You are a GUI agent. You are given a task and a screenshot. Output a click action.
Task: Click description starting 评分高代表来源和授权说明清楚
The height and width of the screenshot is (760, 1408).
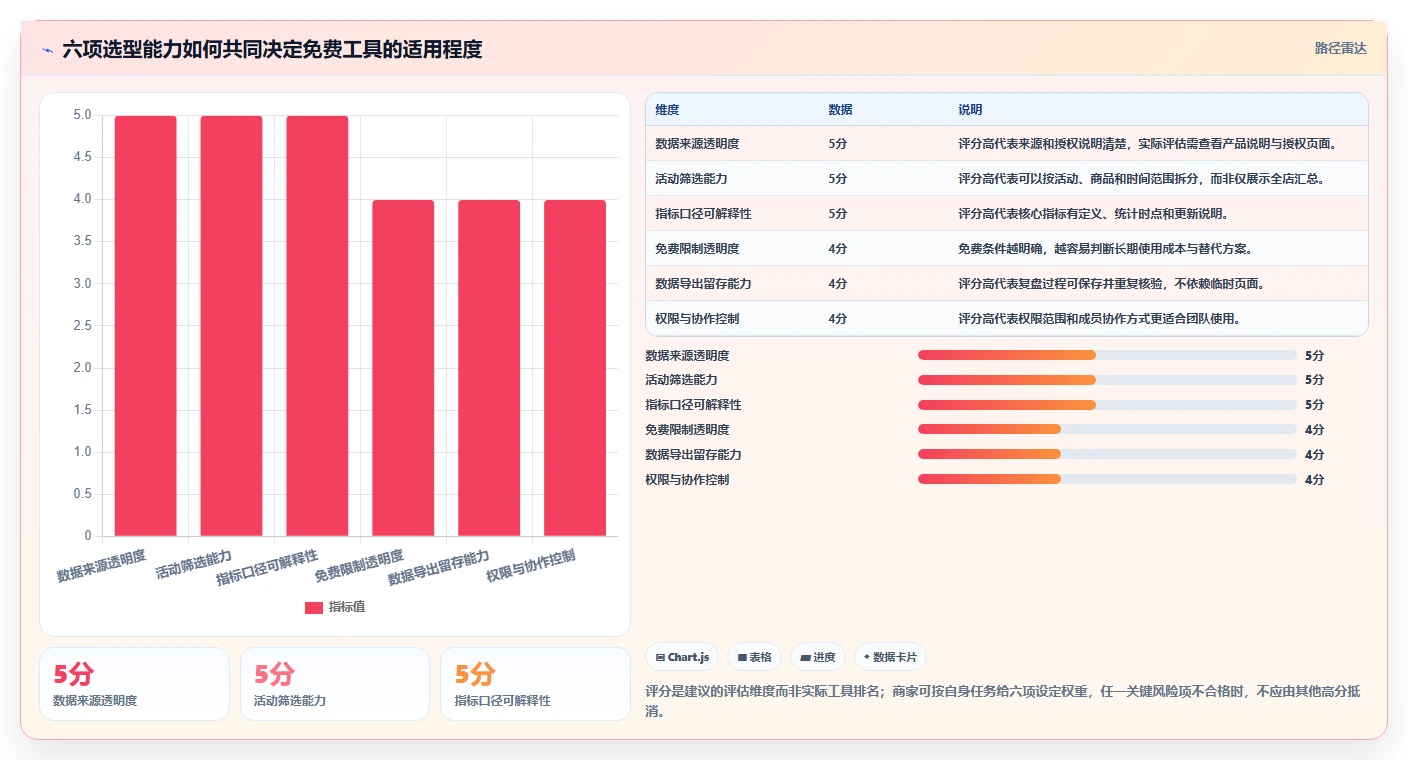[1148, 144]
